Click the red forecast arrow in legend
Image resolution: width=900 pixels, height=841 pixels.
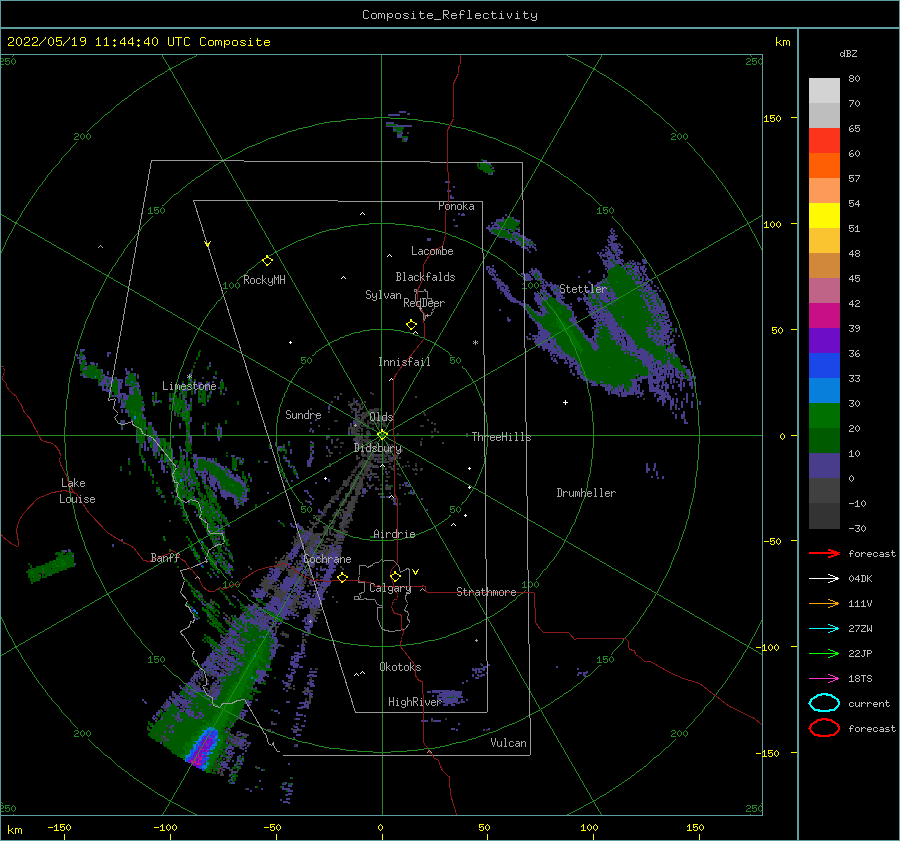point(824,553)
